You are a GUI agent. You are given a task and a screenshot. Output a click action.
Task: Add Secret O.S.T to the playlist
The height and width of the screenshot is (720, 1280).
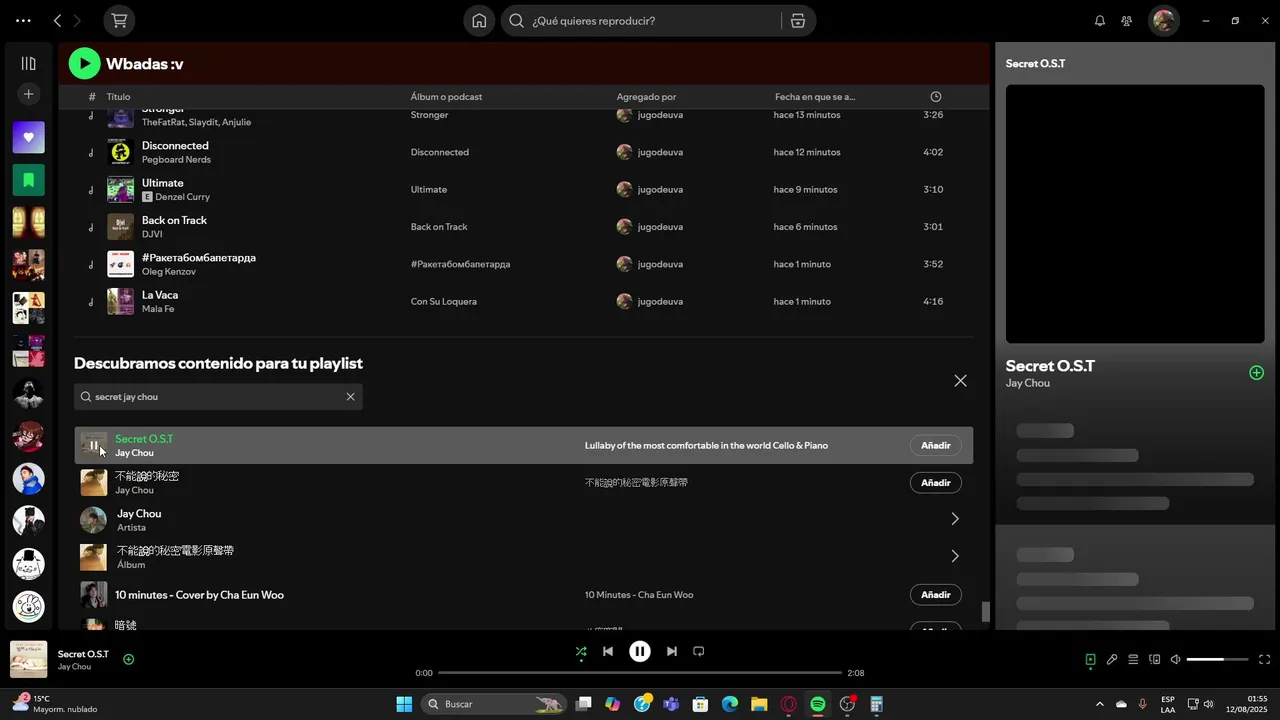(936, 446)
